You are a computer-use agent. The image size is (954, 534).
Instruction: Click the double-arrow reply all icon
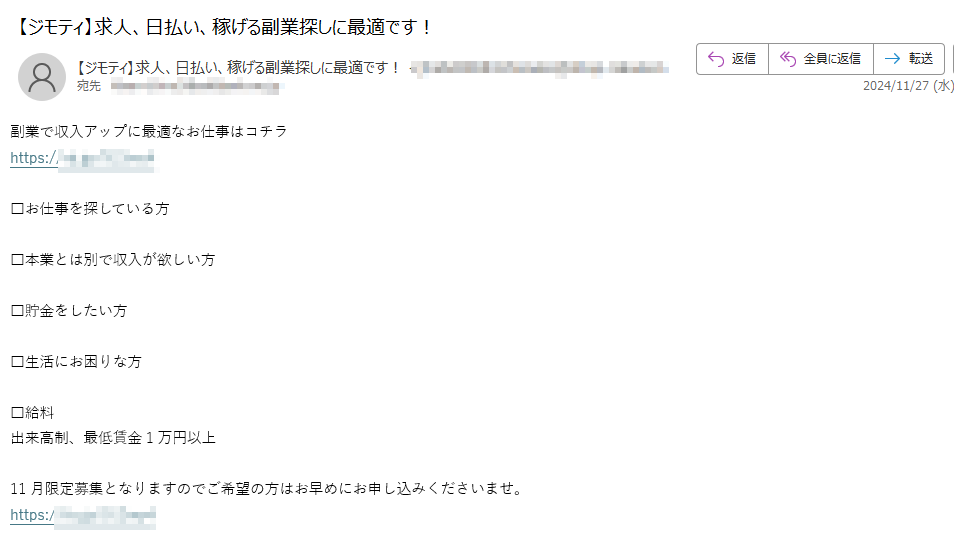(x=788, y=59)
